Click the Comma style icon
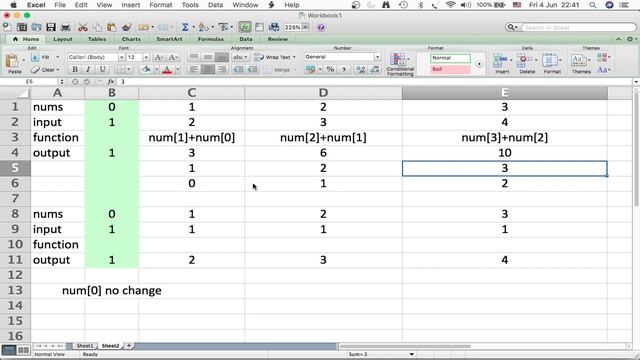640x360 pixels. coord(343,69)
